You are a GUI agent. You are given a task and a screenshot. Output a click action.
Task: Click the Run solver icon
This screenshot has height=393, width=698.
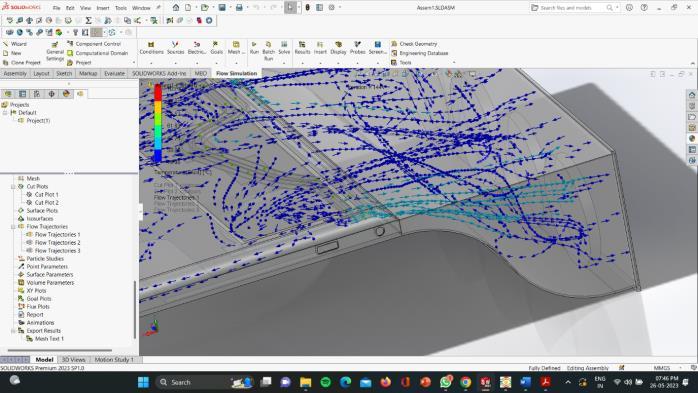coord(254,48)
